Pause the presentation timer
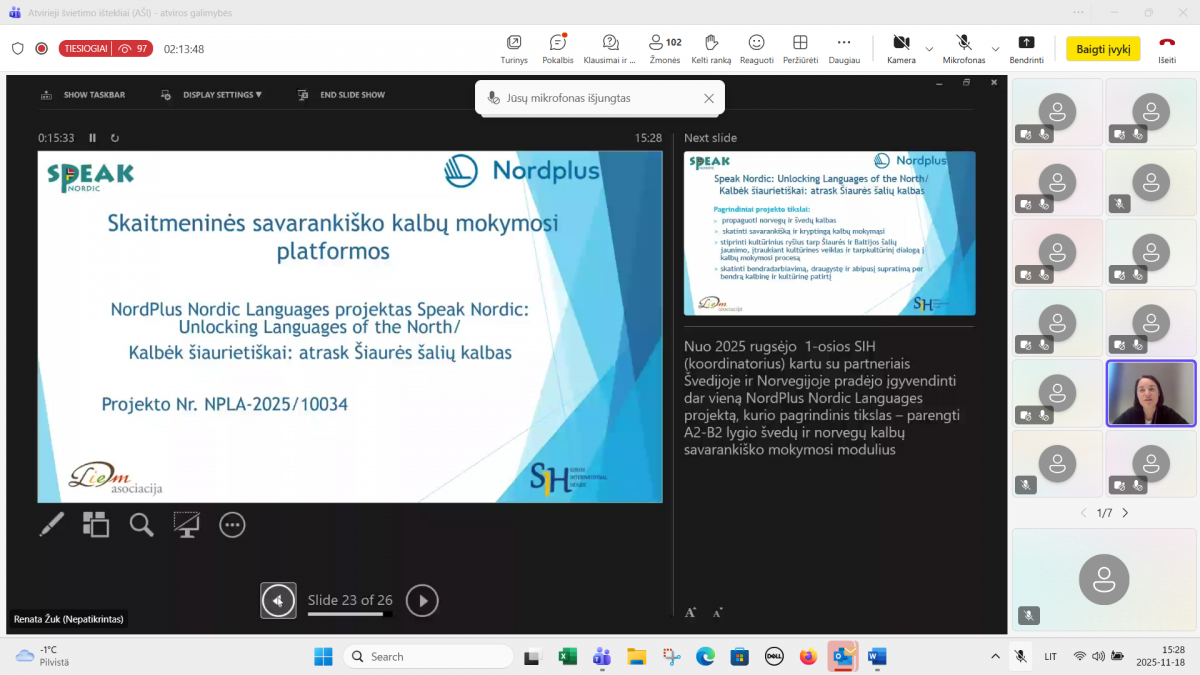Image resolution: width=1200 pixels, height=675 pixels. point(93,138)
